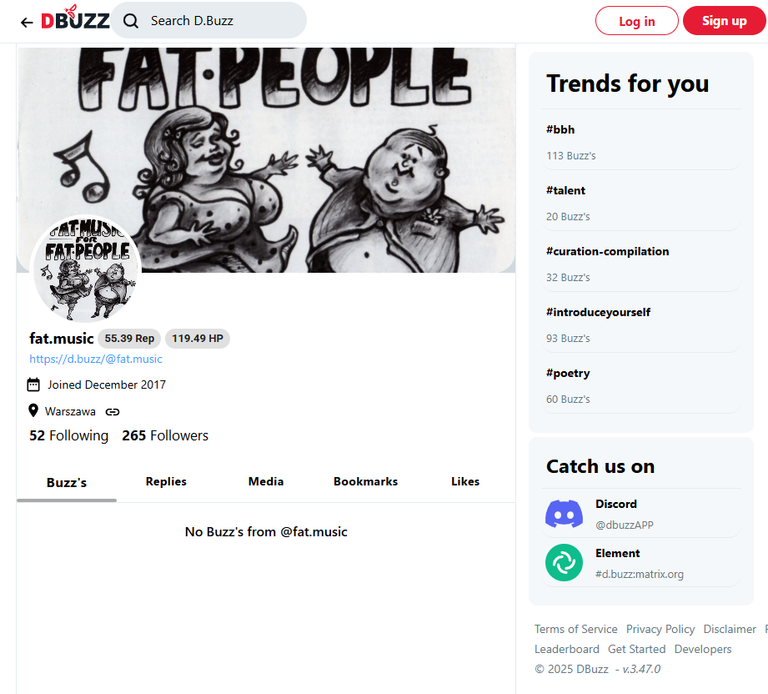Image resolution: width=768 pixels, height=694 pixels.
Task: Focus the Search D.Buzz field
Action: (x=209, y=21)
